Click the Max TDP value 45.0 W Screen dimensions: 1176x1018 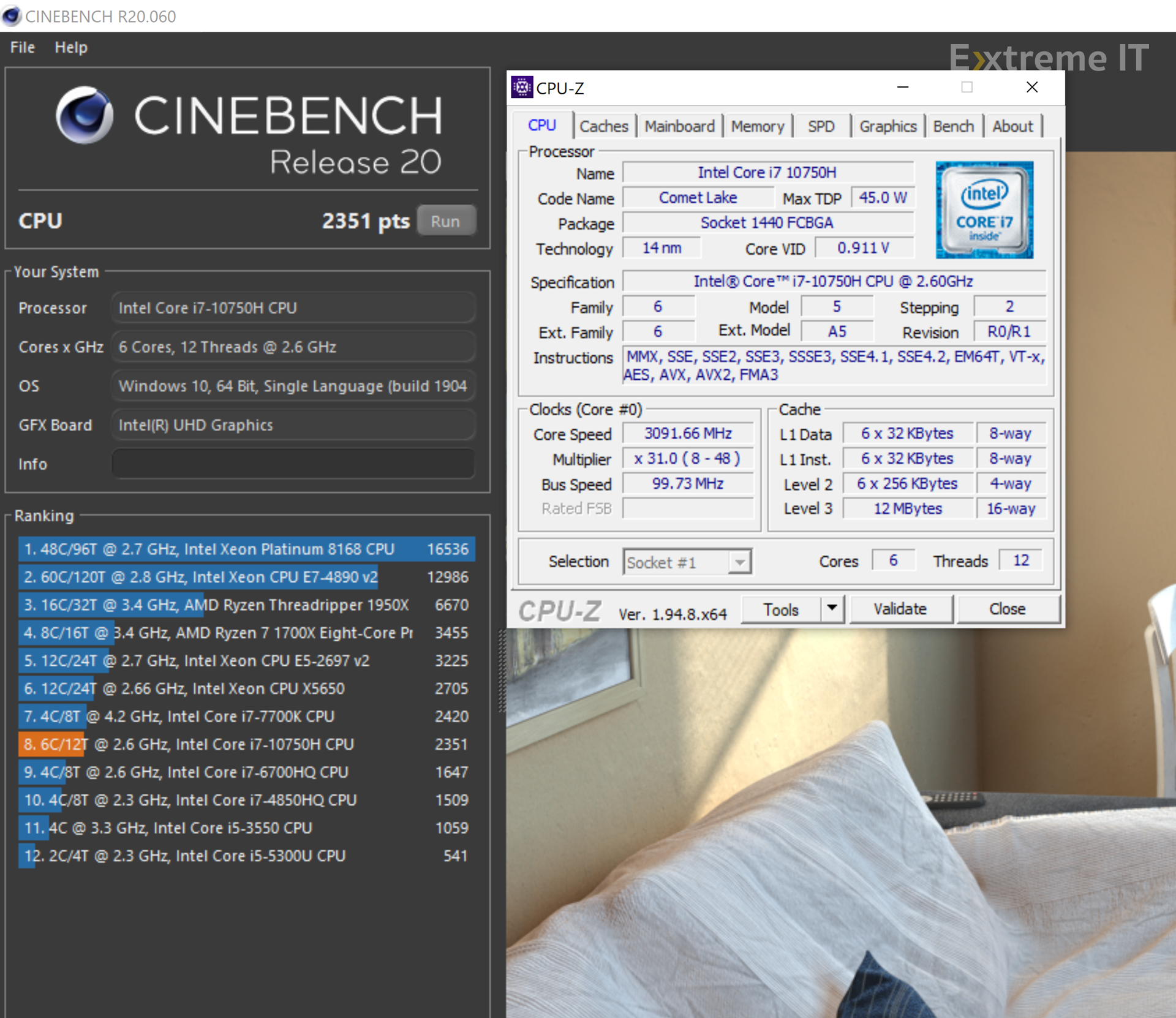883,198
